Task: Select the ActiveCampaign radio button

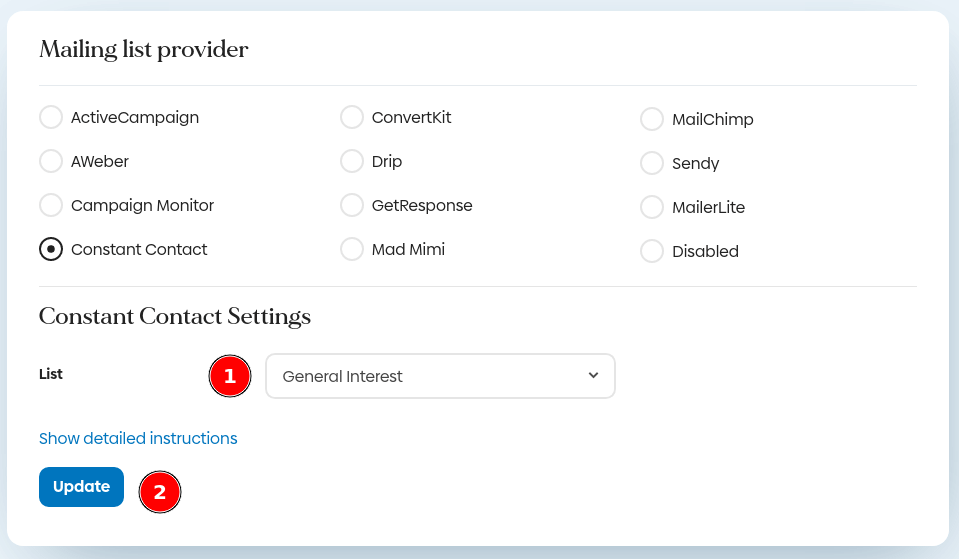Action: click(51, 118)
